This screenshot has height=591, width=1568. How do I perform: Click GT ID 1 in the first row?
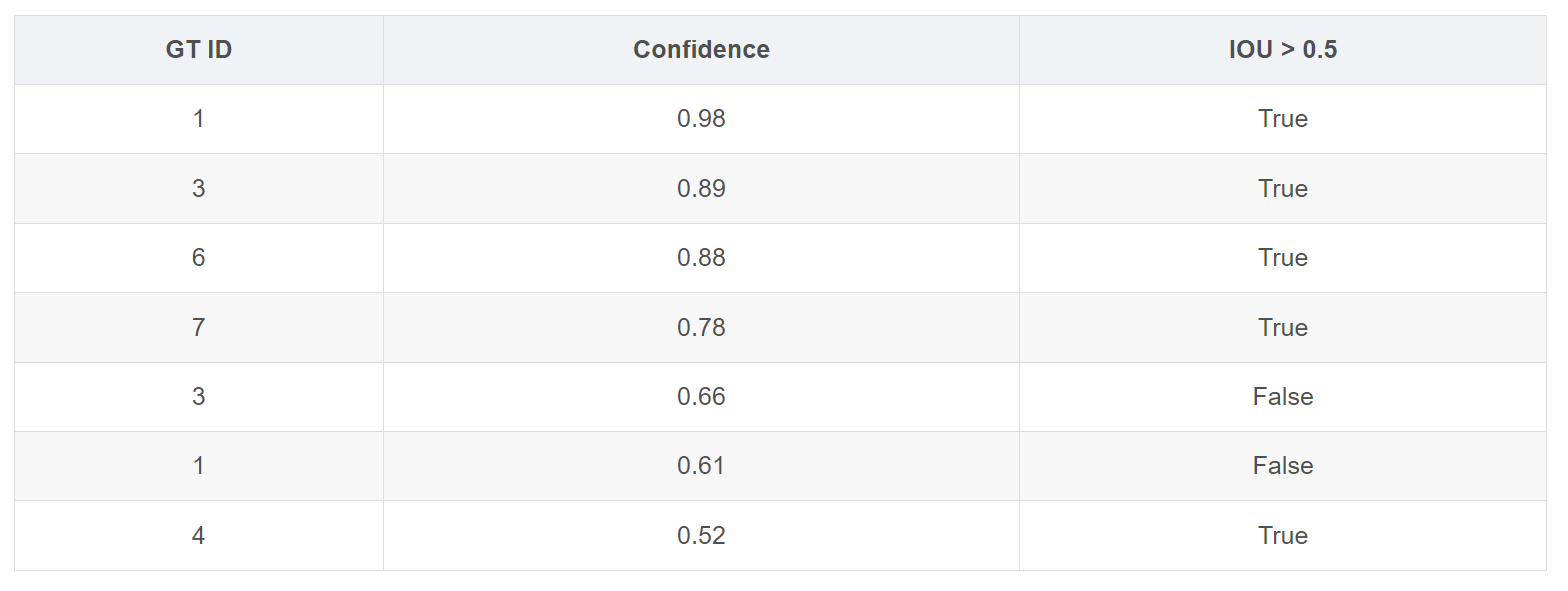(x=199, y=119)
